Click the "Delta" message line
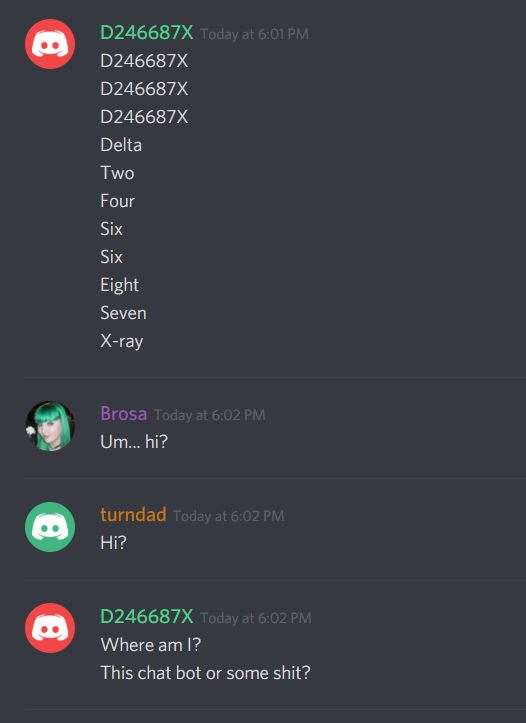The width and height of the screenshot is (526, 723). pyautogui.click(x=121, y=145)
